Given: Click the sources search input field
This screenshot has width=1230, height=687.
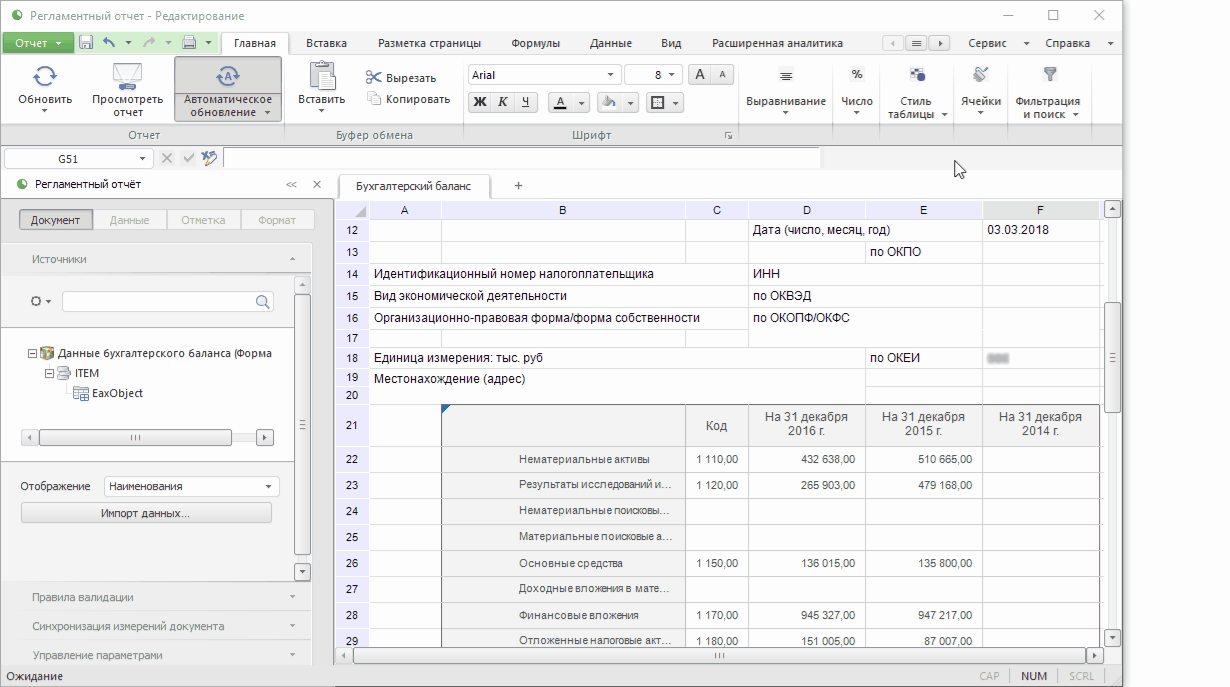Looking at the screenshot, I should point(157,301).
